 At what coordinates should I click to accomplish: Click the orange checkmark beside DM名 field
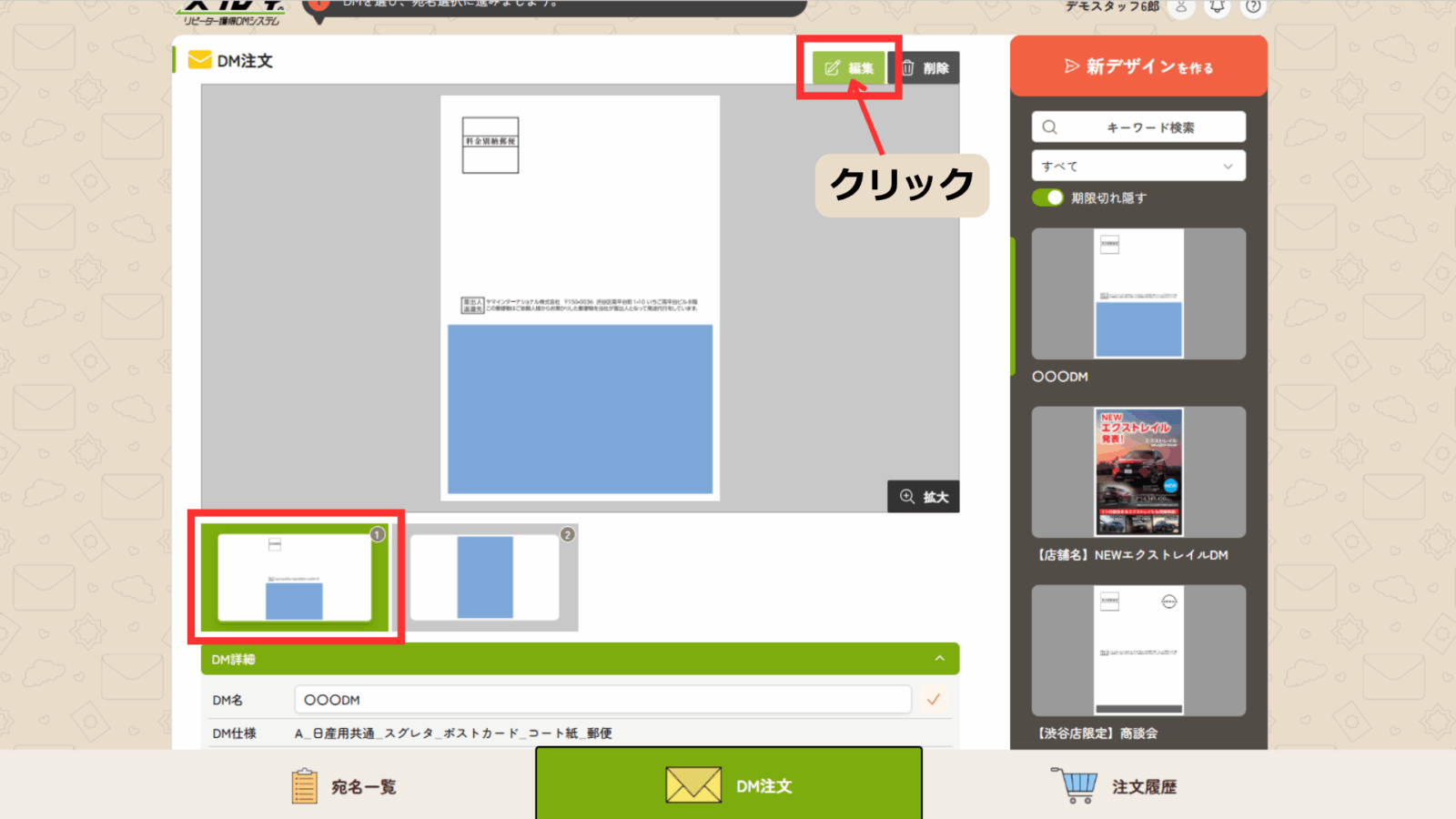[933, 700]
